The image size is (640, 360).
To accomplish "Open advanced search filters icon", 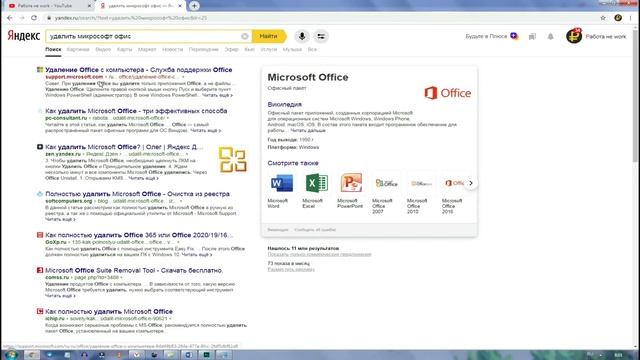I will point(321,36).
